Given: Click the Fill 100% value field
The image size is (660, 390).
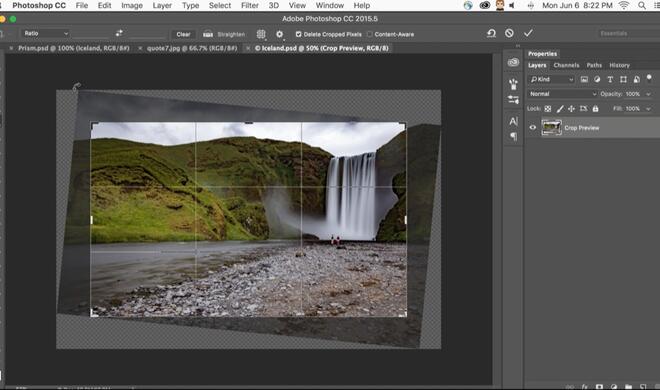Looking at the screenshot, I should click(x=632, y=109).
